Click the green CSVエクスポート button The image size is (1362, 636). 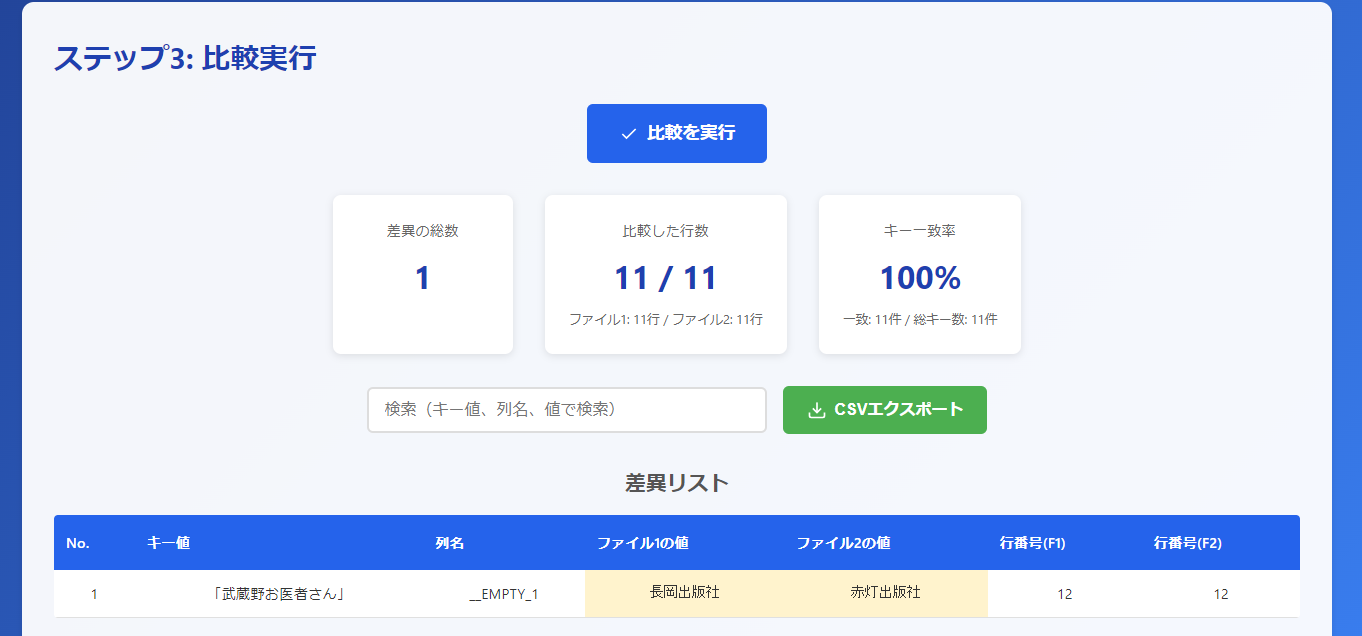click(x=884, y=409)
